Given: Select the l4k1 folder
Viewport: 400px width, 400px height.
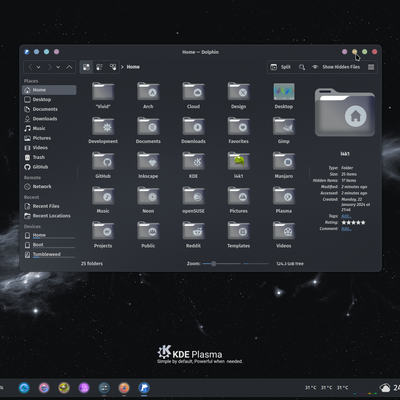Looking at the screenshot, I should (x=238, y=165).
